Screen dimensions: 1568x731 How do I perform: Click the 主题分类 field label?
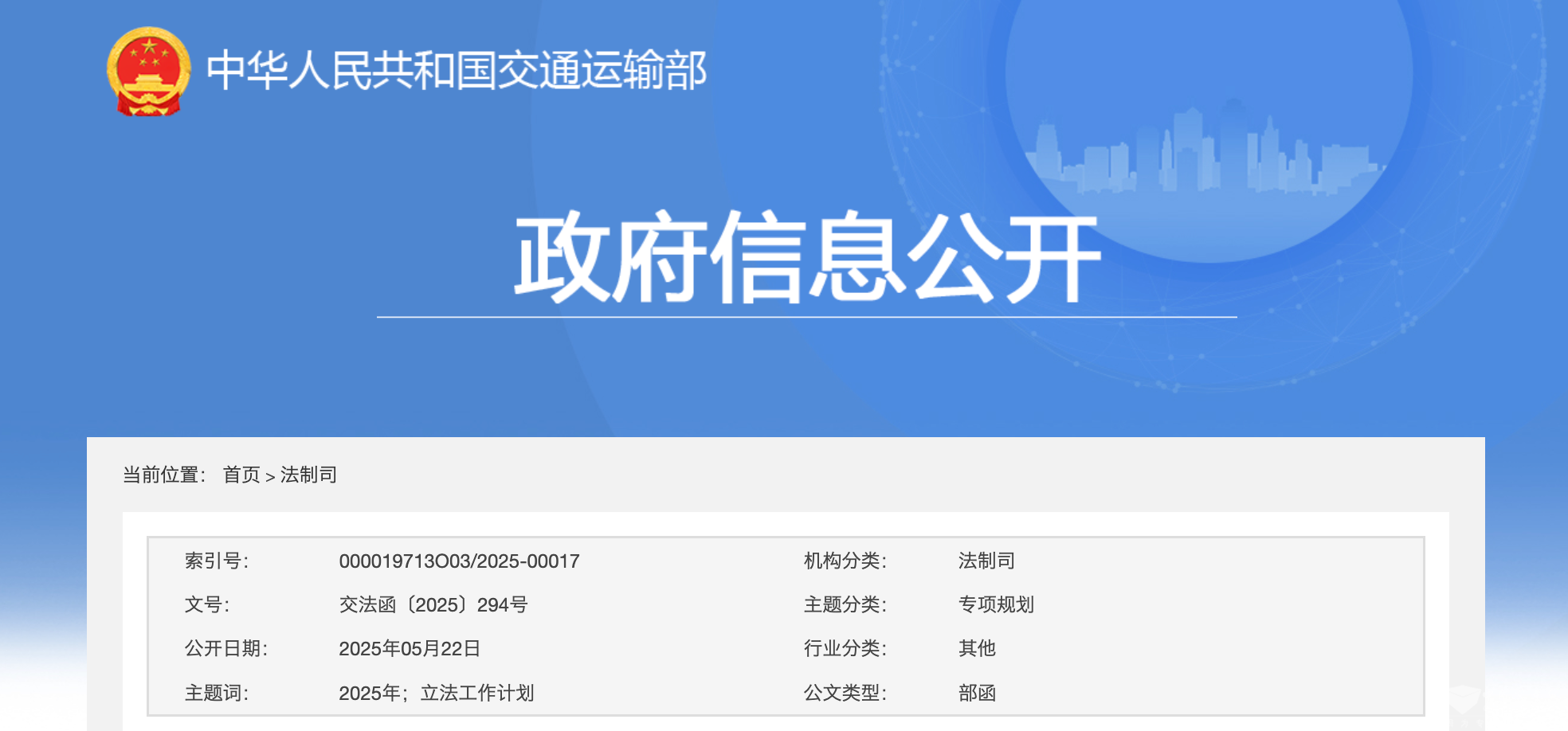(845, 605)
